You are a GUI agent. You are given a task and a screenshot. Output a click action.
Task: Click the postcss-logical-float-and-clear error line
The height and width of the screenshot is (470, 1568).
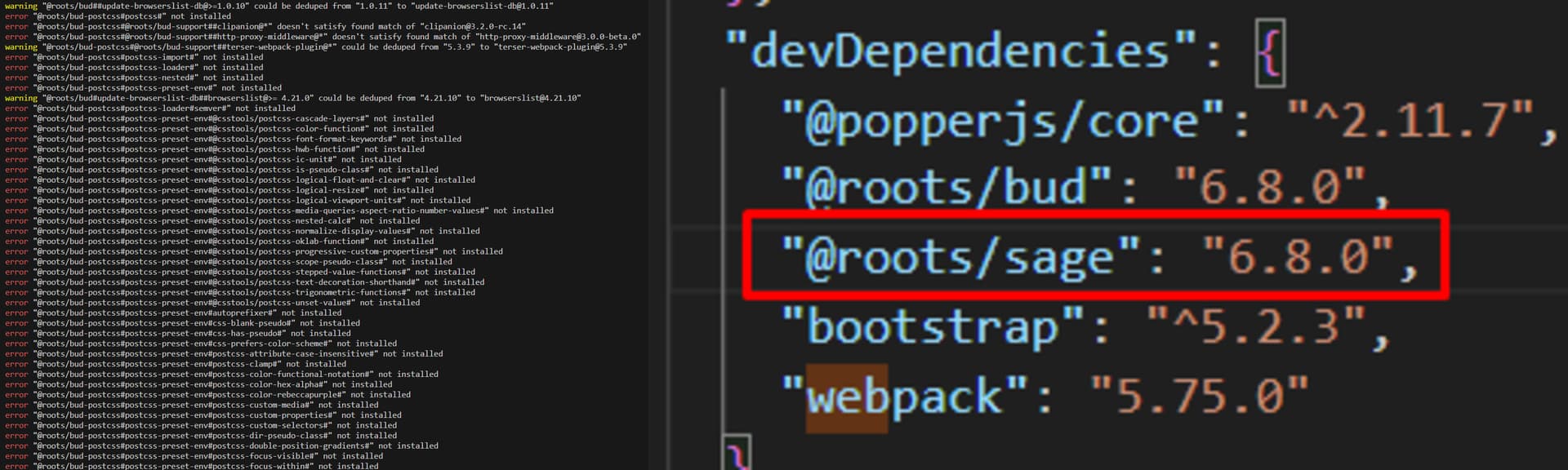coord(240,180)
